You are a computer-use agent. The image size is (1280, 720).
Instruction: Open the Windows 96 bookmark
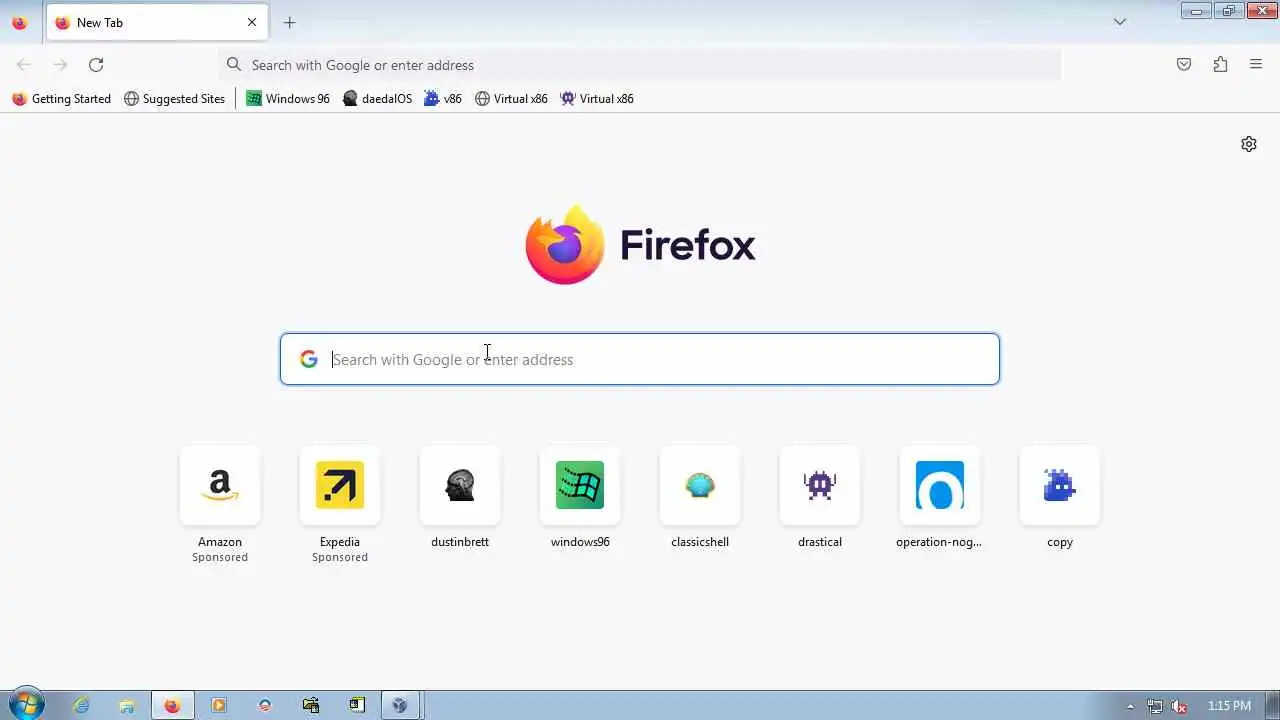(x=288, y=98)
